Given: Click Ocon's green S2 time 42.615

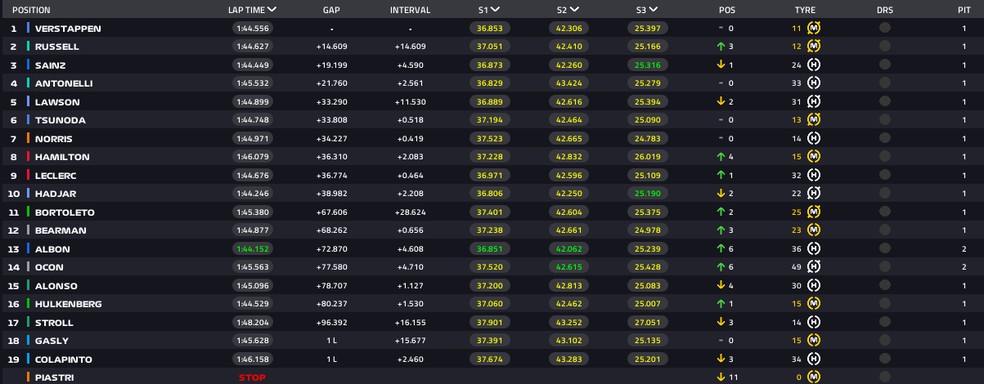Looking at the screenshot, I should [569, 267].
